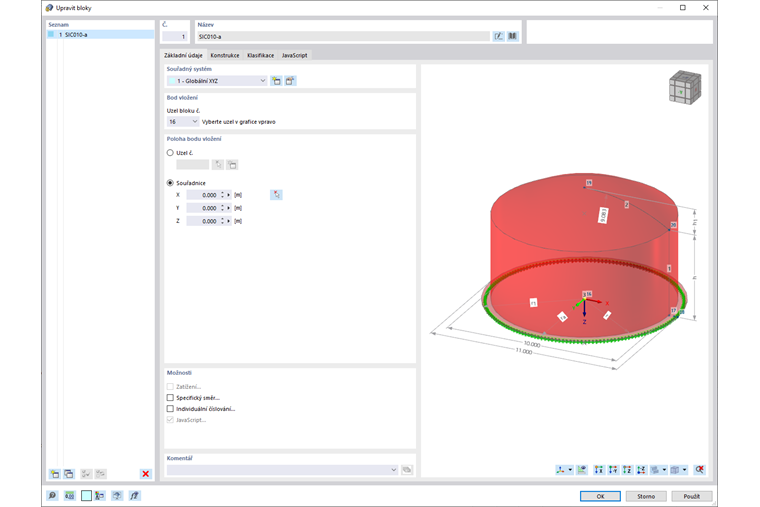
Task: Select the Uzel č. radio button
Action: coord(170,153)
